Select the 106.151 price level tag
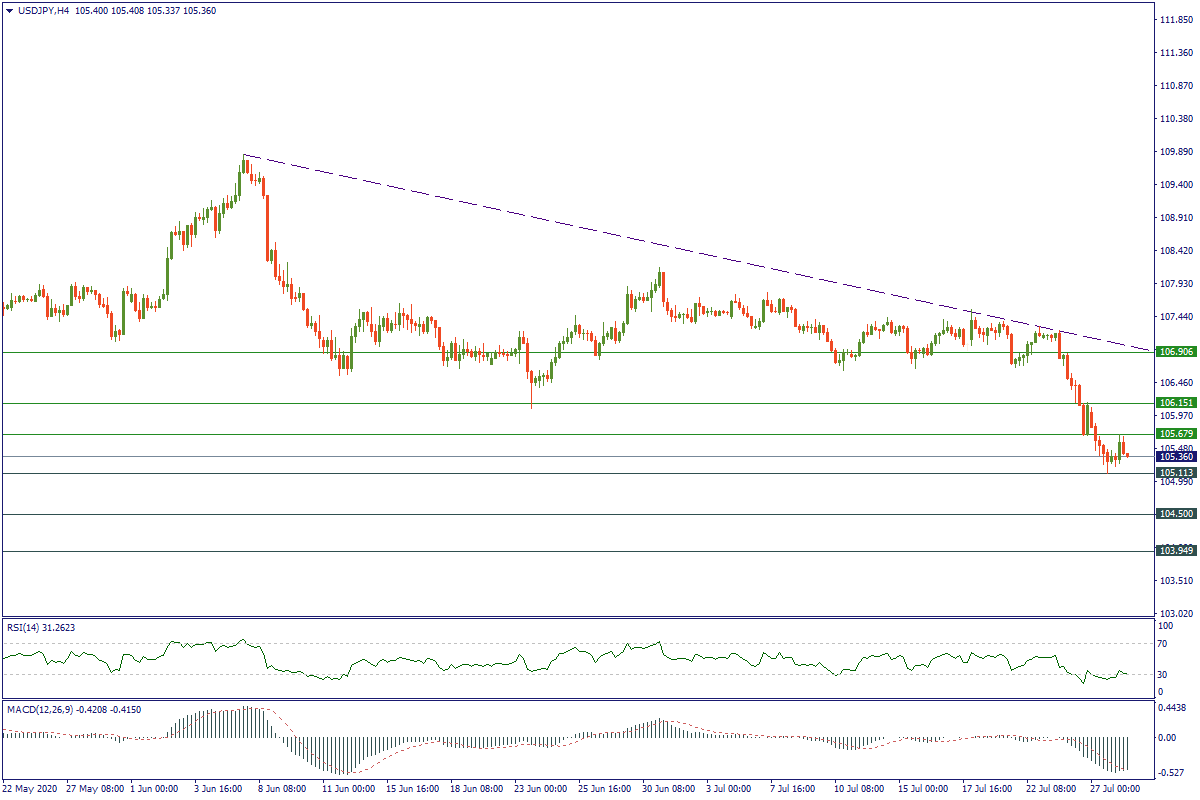 tap(1175, 402)
